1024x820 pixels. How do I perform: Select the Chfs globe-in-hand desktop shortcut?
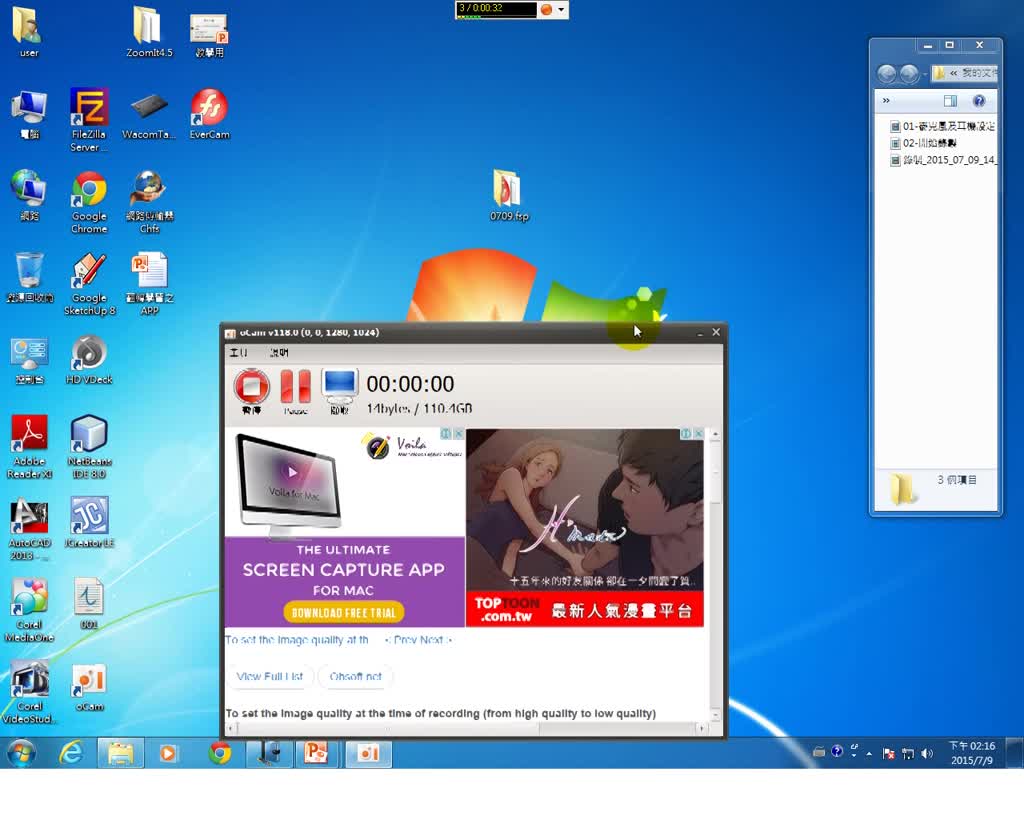pyautogui.click(x=149, y=202)
